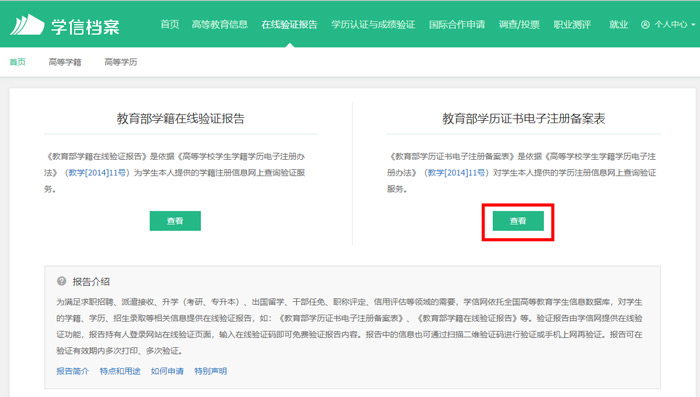Screen dimensions: 700x397
Task: Click the 学信档案 logo icon
Action: pyautogui.click(x=27, y=25)
